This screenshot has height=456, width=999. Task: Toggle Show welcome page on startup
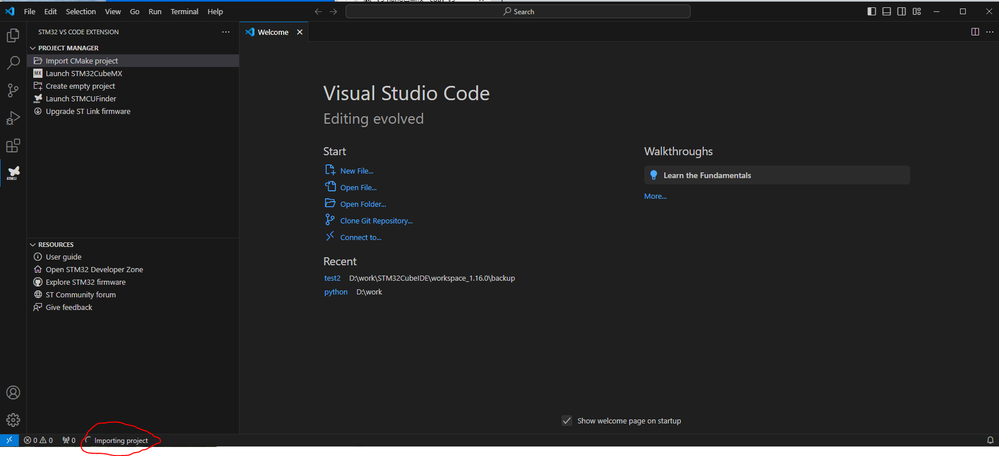567,421
